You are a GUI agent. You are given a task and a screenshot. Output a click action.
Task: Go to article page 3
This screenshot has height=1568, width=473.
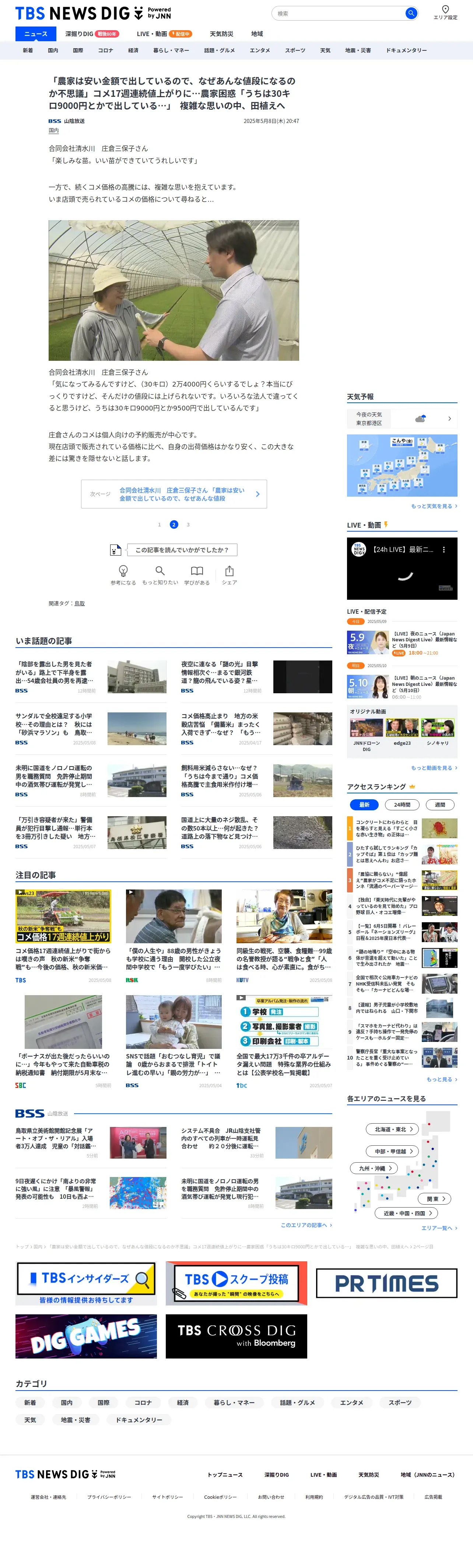(188, 525)
